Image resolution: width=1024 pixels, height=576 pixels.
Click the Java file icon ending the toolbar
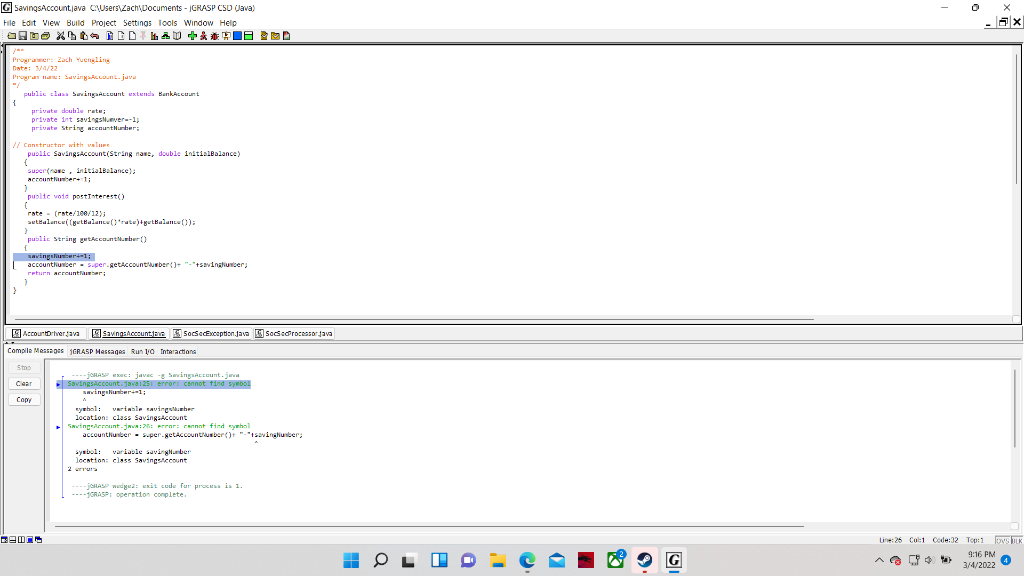pyautogui.click(x=287, y=36)
